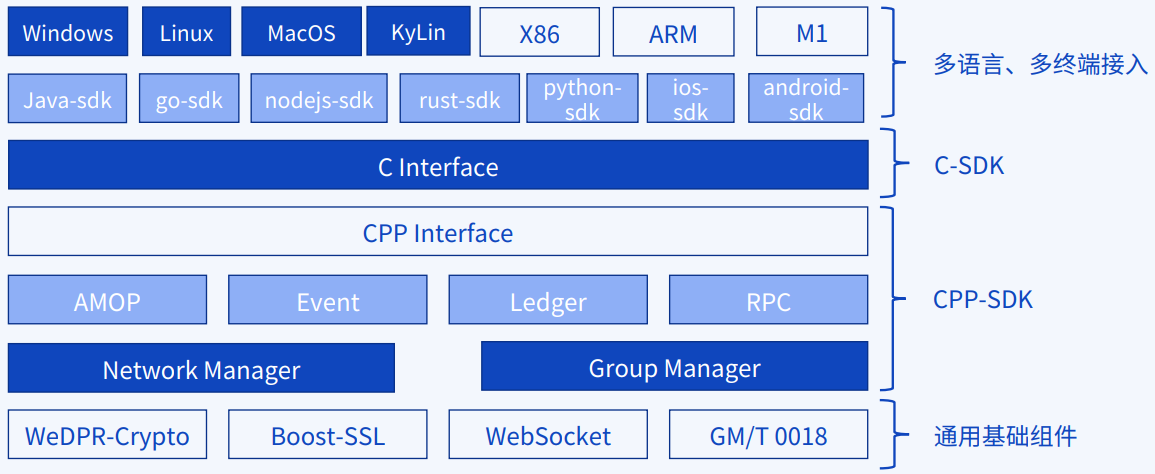1155x474 pixels.
Task: Select the Boost-SSL component box
Action: pyautogui.click(x=328, y=434)
